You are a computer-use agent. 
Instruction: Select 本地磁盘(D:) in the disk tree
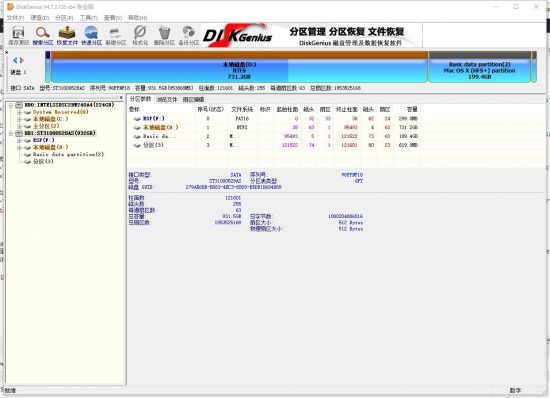point(51,147)
